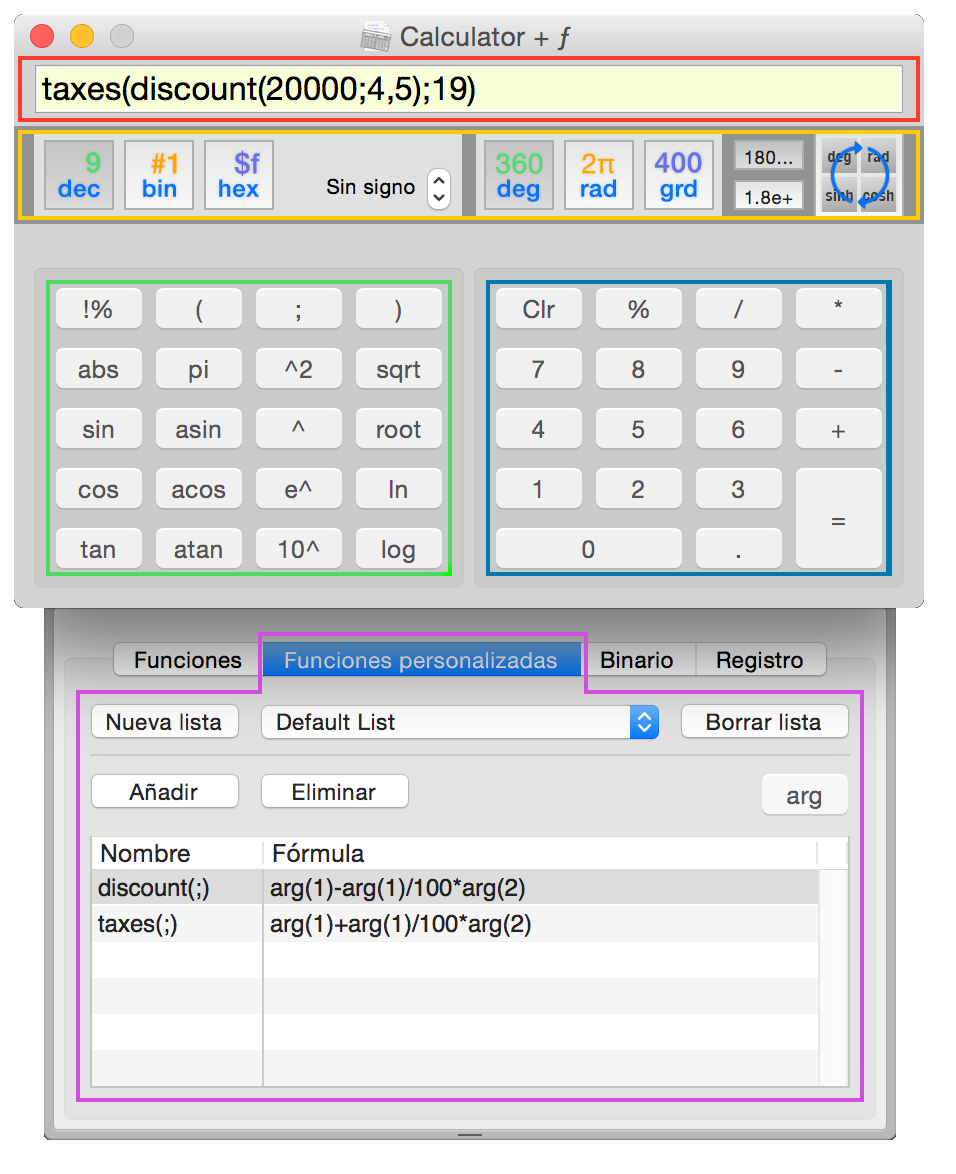This screenshot has height=1174, width=956.
Task: Choose the 180... number format
Action: 769,156
